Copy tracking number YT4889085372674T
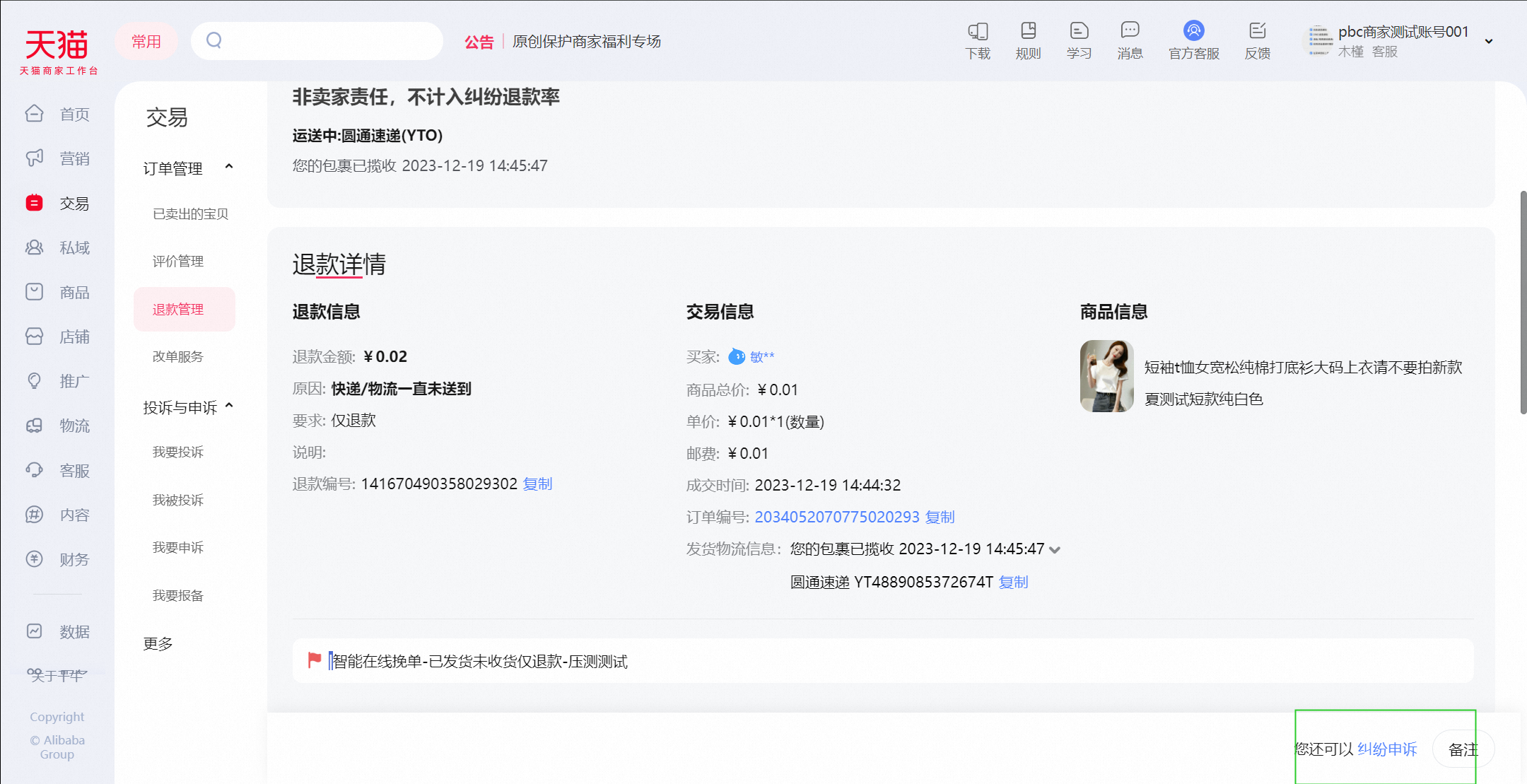This screenshot has width=1527, height=784. coord(1013,582)
